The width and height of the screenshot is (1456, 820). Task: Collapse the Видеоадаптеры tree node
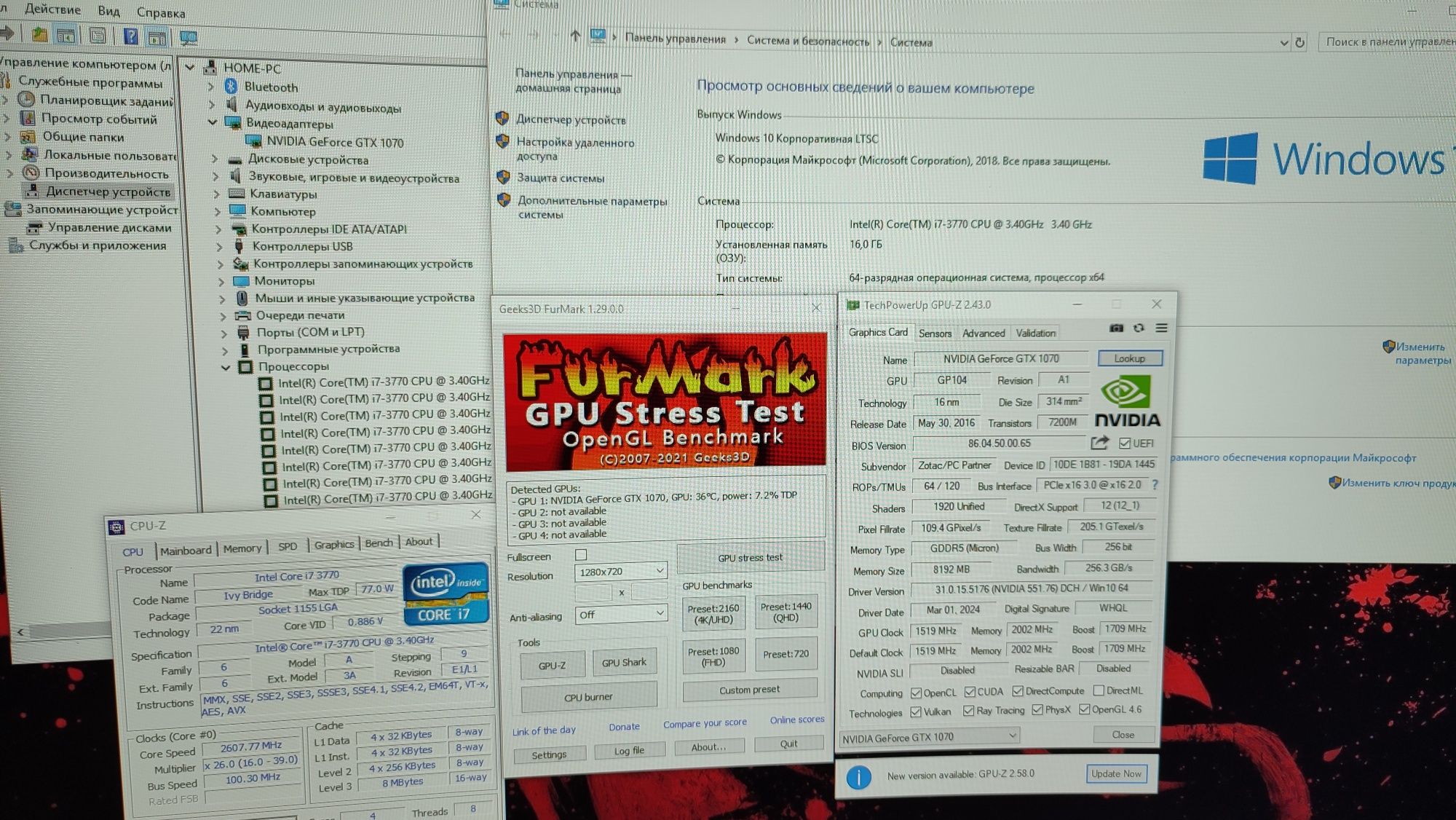(x=213, y=122)
